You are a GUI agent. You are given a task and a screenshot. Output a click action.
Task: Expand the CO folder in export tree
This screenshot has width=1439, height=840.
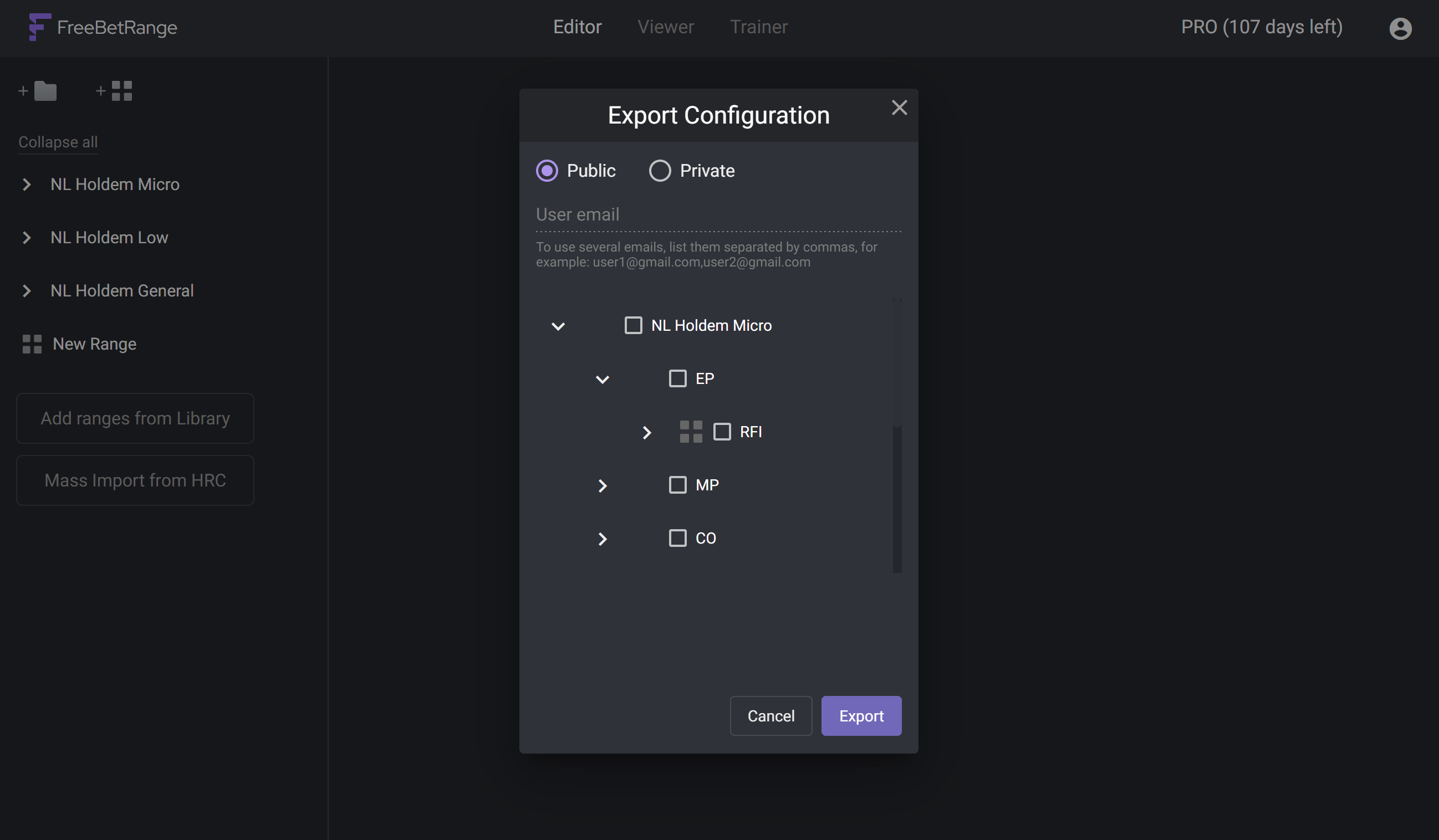tap(602, 539)
